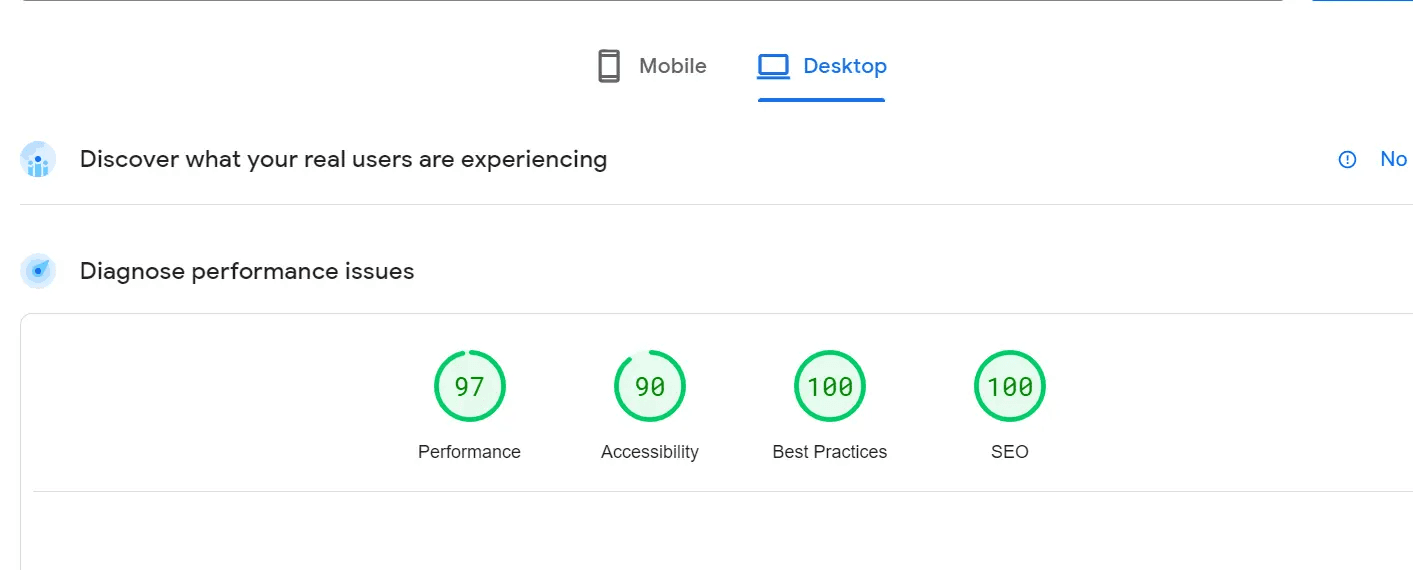The width and height of the screenshot is (1413, 570).
Task: Click the Mobile phone icon
Action: tap(608, 66)
